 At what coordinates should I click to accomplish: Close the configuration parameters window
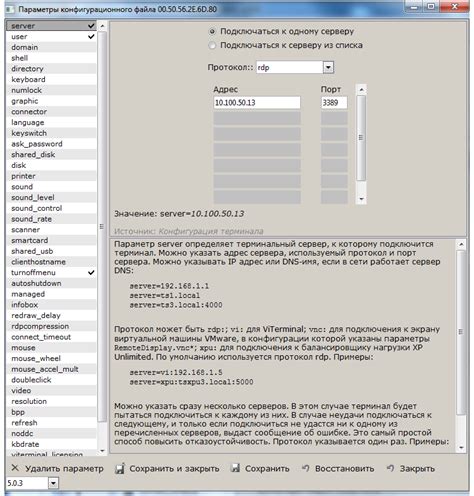tap(454, 6)
